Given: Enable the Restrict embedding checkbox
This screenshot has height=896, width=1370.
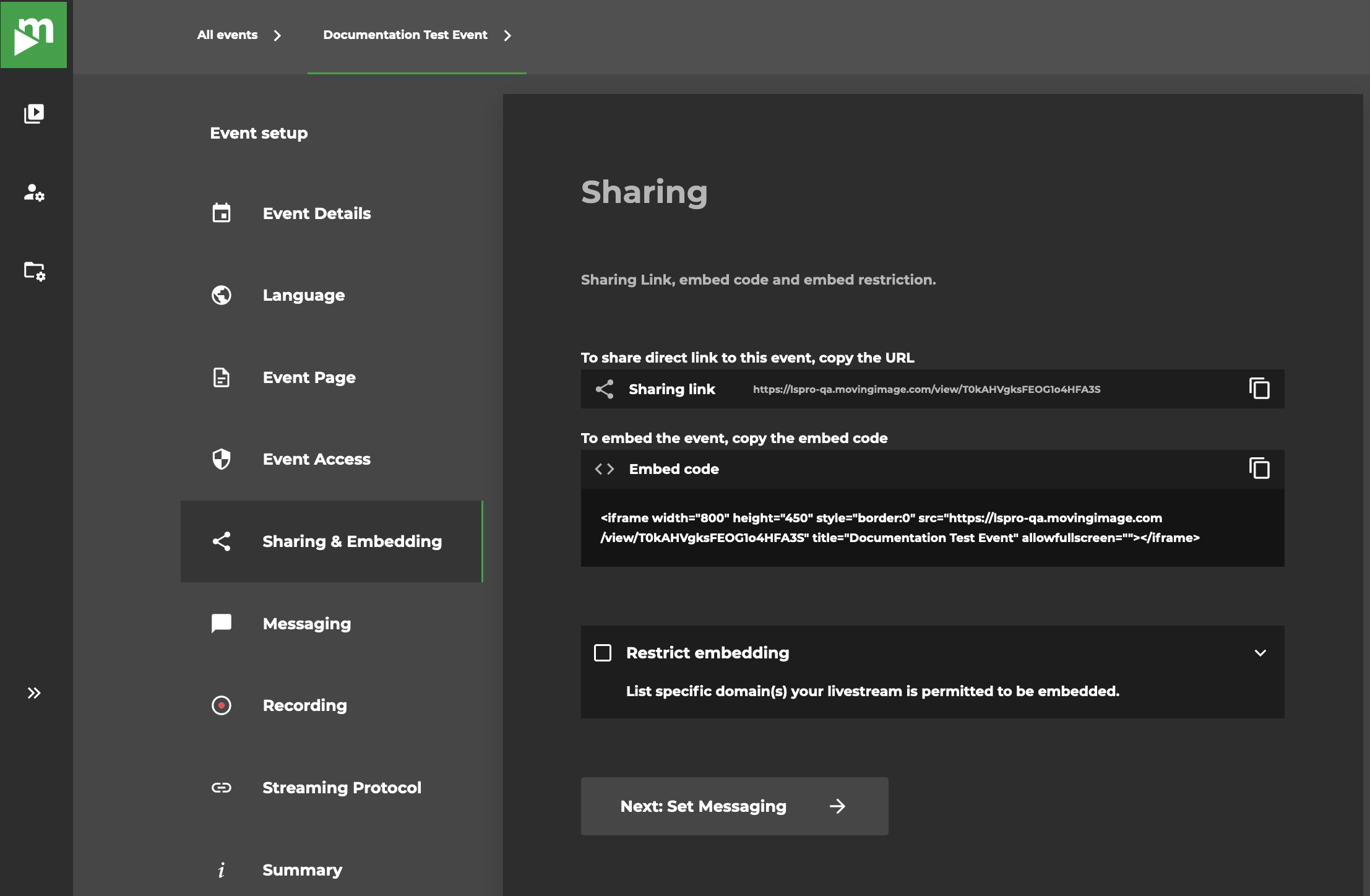Looking at the screenshot, I should (603, 653).
